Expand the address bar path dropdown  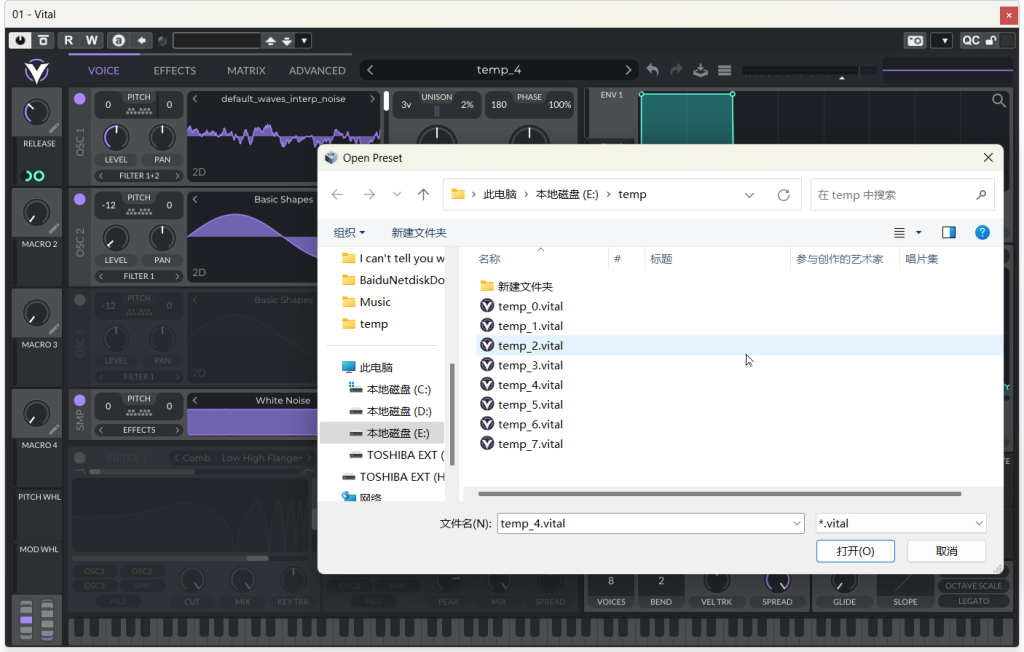[x=749, y=195]
